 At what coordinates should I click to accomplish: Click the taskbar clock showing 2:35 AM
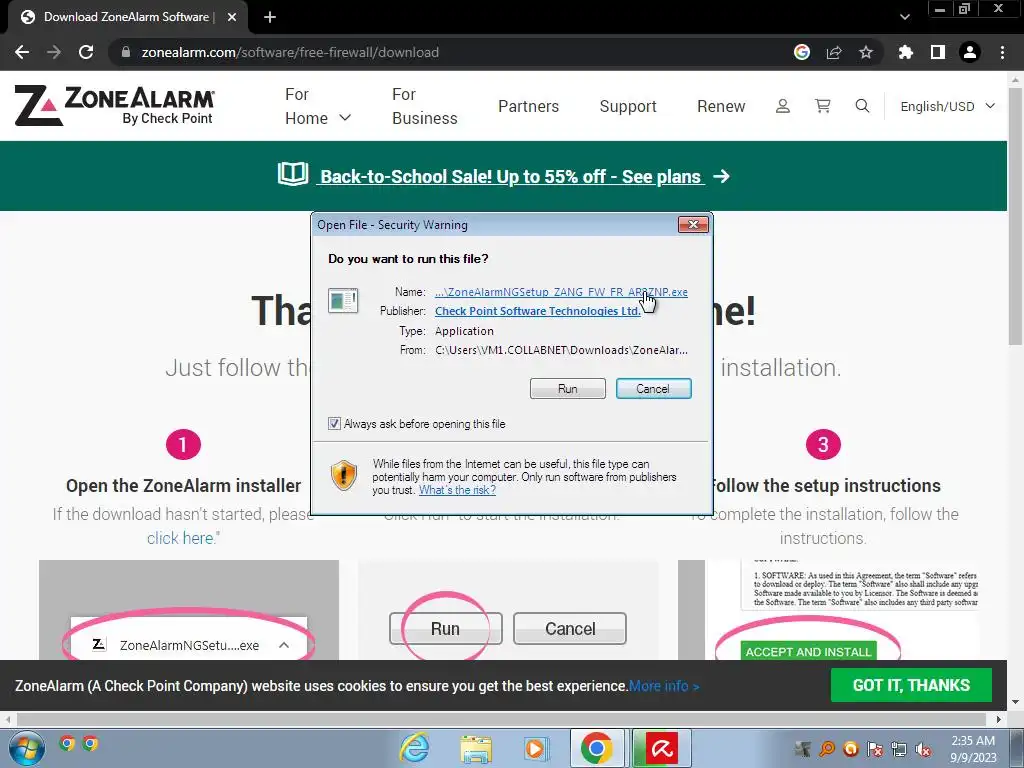pos(973,749)
